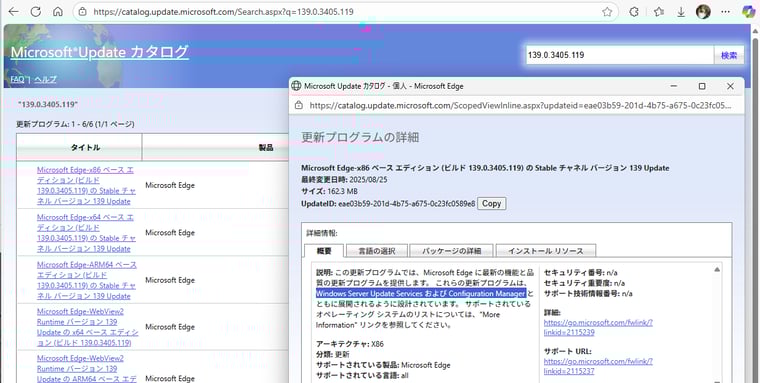This screenshot has height=383, width=760.
Task: Select the 概要 tab
Action: 324,251
